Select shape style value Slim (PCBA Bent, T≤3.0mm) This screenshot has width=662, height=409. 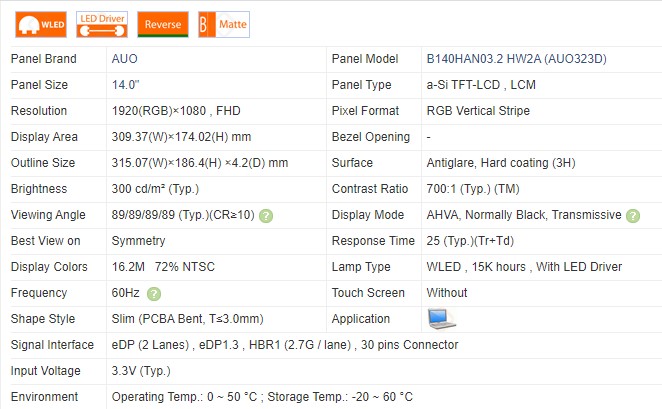pos(187,319)
